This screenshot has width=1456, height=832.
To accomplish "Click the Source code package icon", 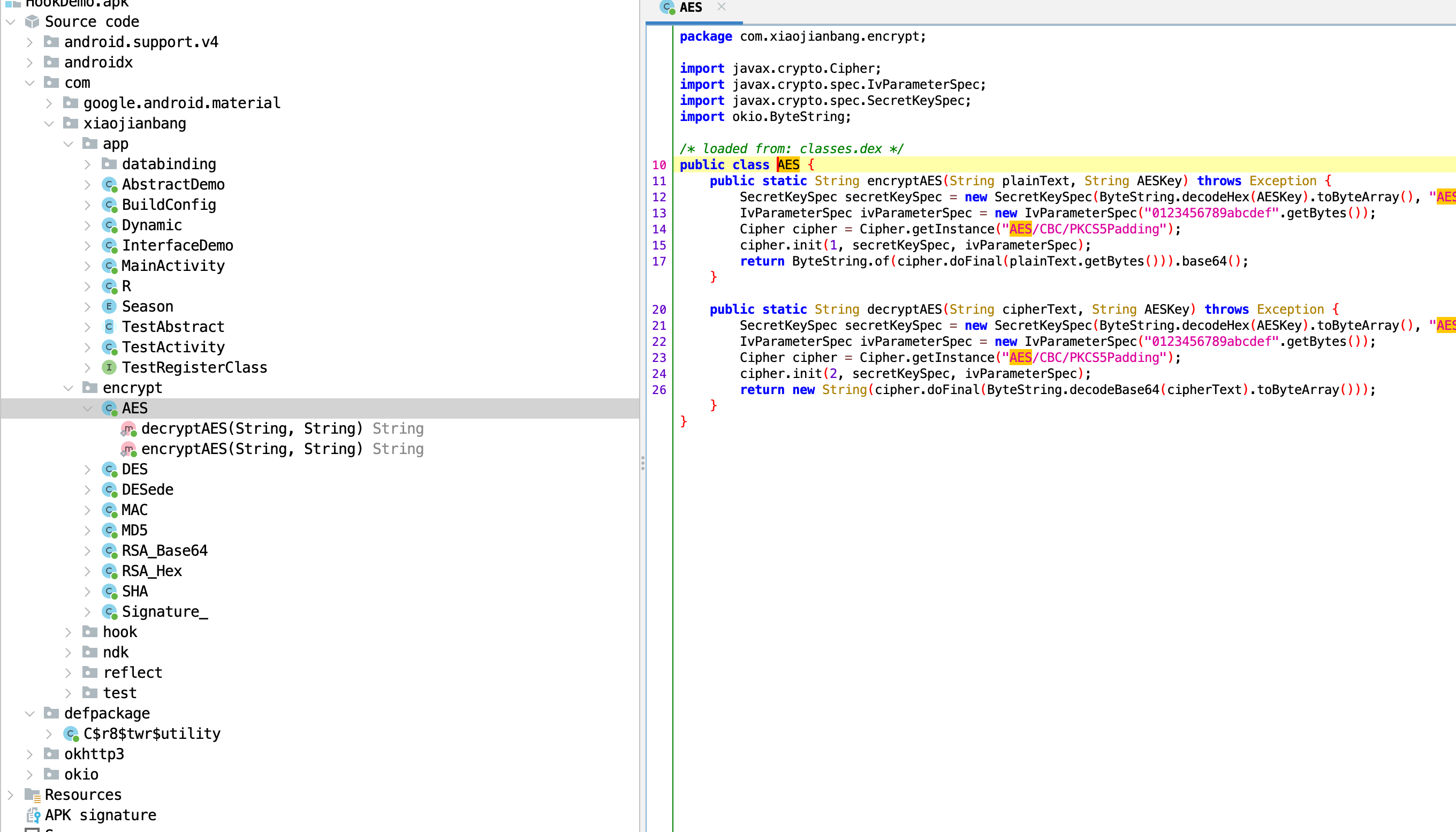I will pyautogui.click(x=33, y=22).
